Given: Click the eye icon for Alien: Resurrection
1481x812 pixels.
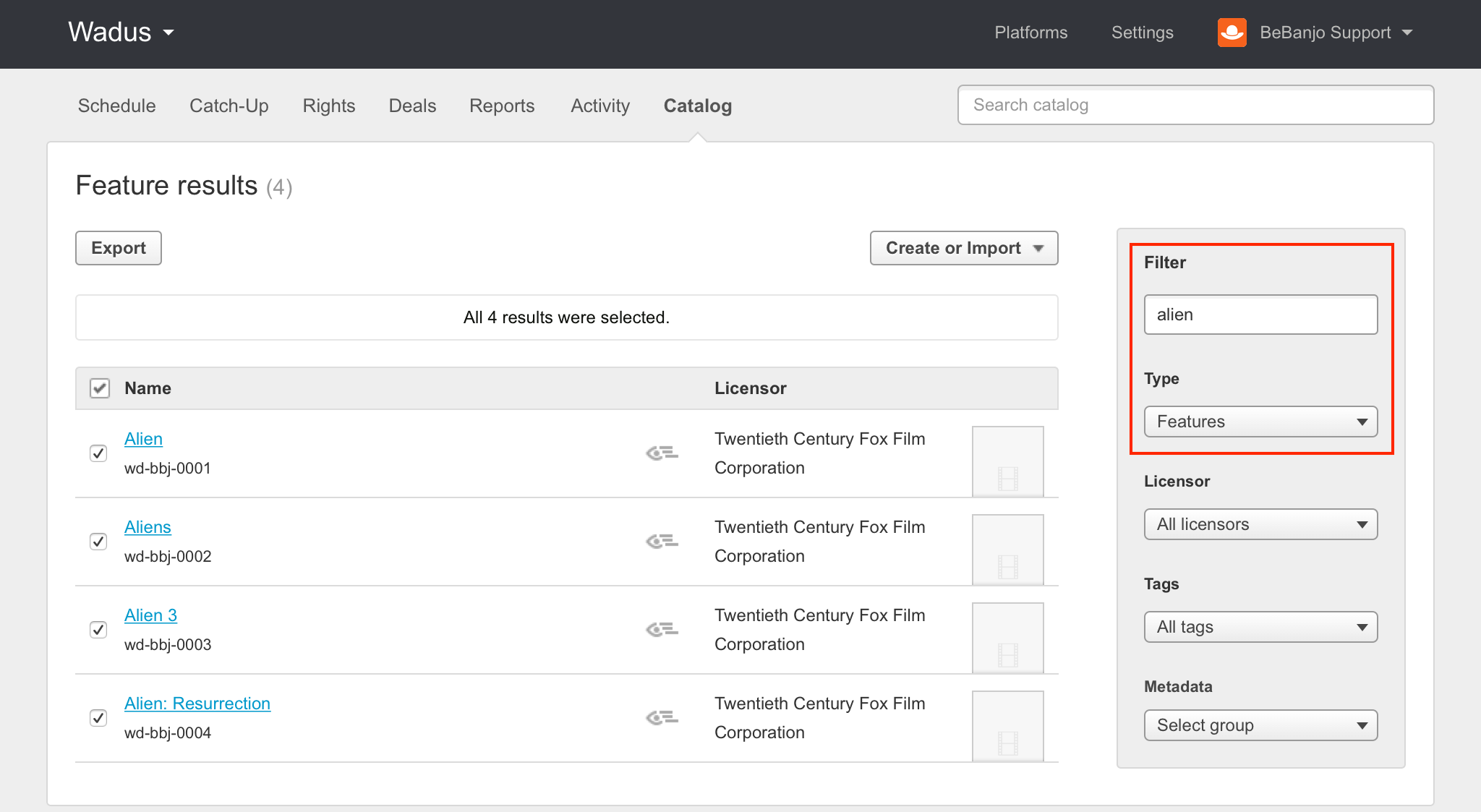Looking at the screenshot, I should tap(661, 718).
